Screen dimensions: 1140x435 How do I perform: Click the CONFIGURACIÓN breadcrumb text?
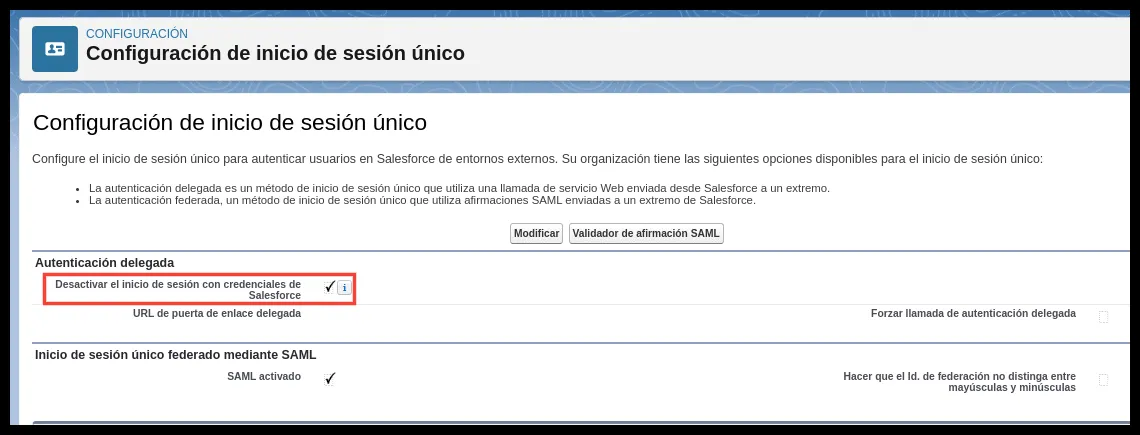point(137,33)
